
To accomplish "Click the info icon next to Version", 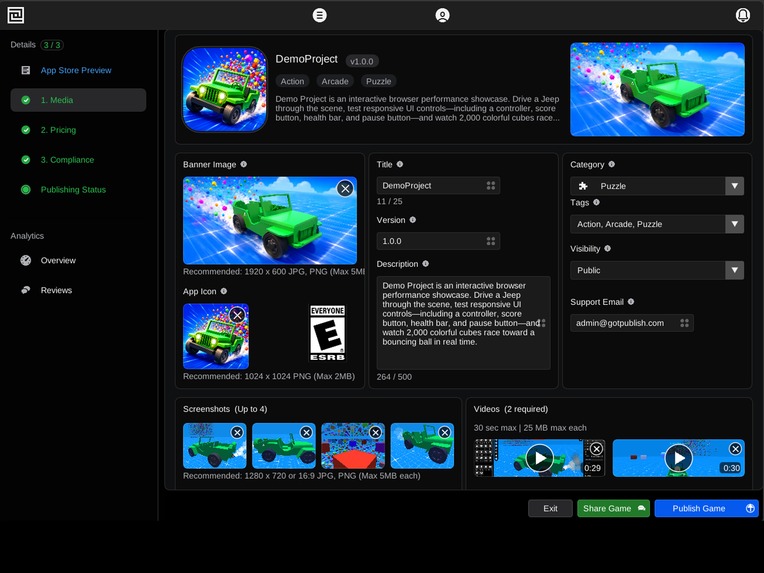I will [413, 220].
